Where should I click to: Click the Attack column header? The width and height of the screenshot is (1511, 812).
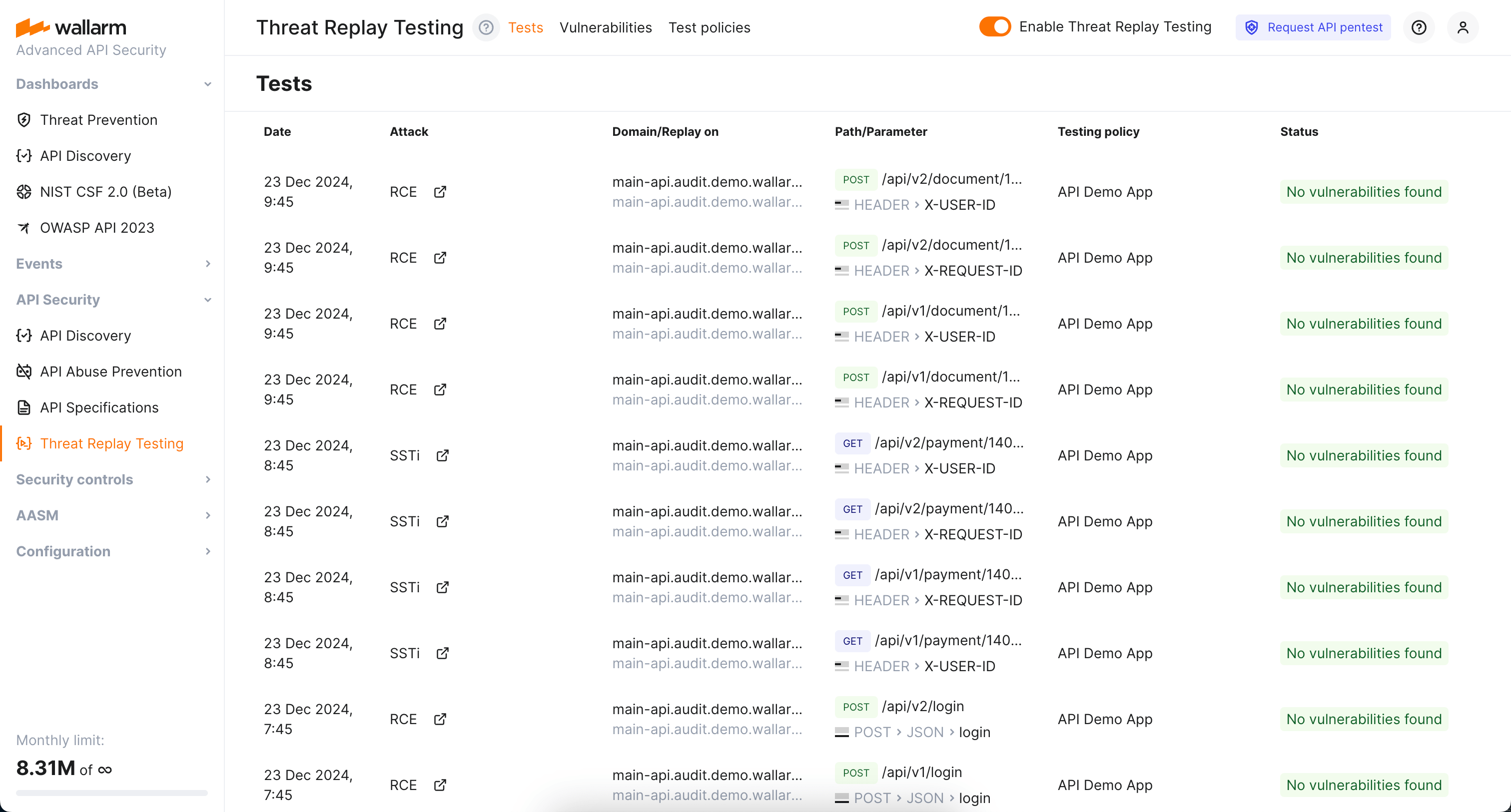[x=409, y=131]
